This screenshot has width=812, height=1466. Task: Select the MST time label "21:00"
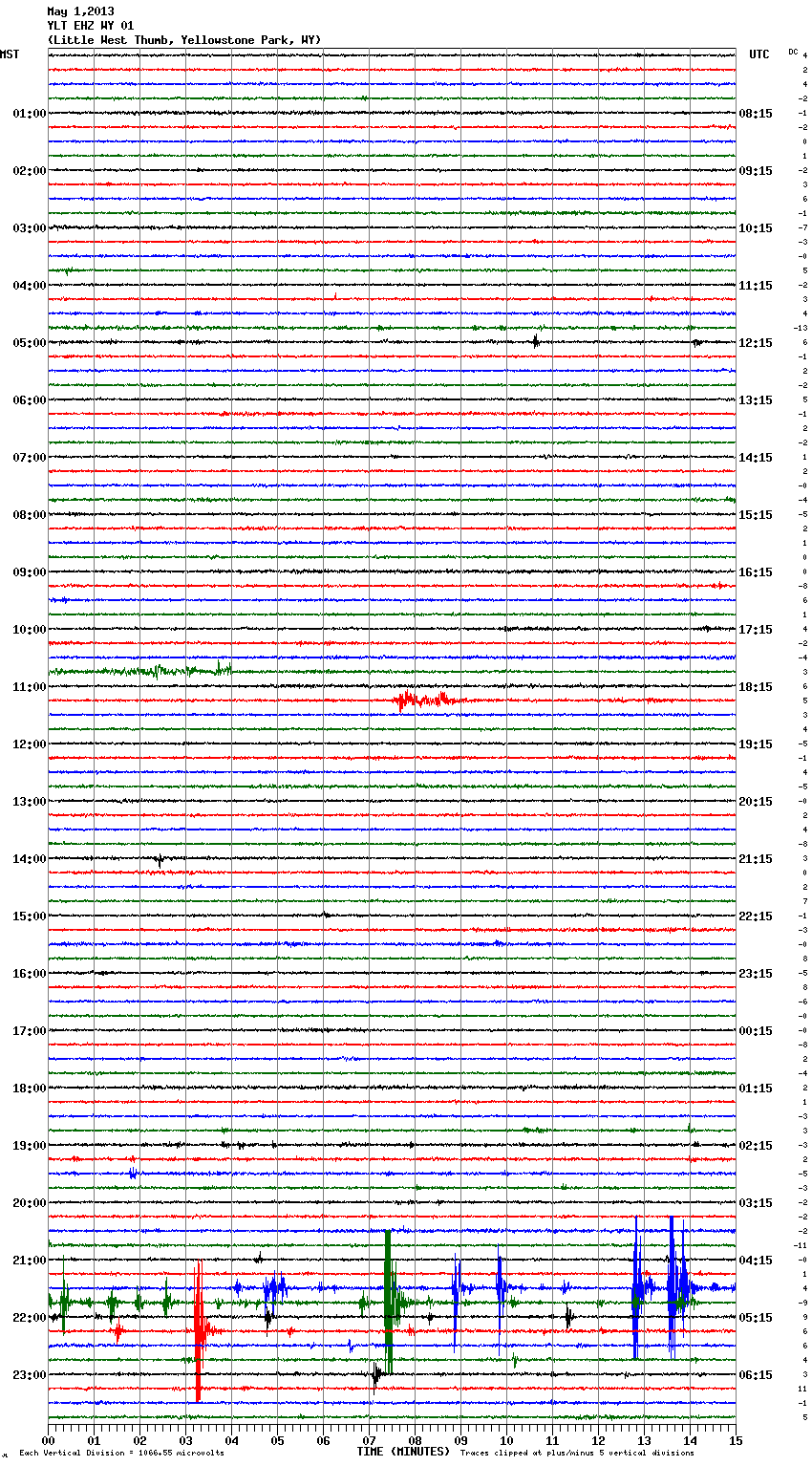point(29,1261)
